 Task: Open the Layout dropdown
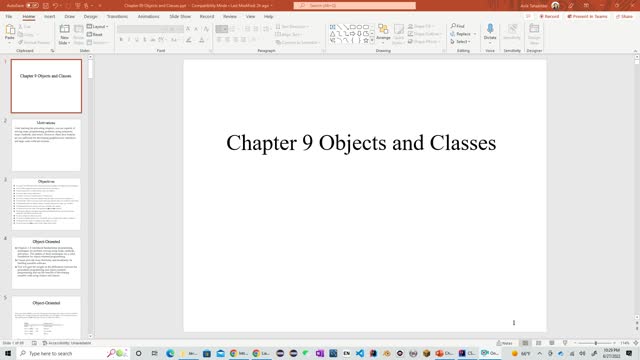point(97,27)
